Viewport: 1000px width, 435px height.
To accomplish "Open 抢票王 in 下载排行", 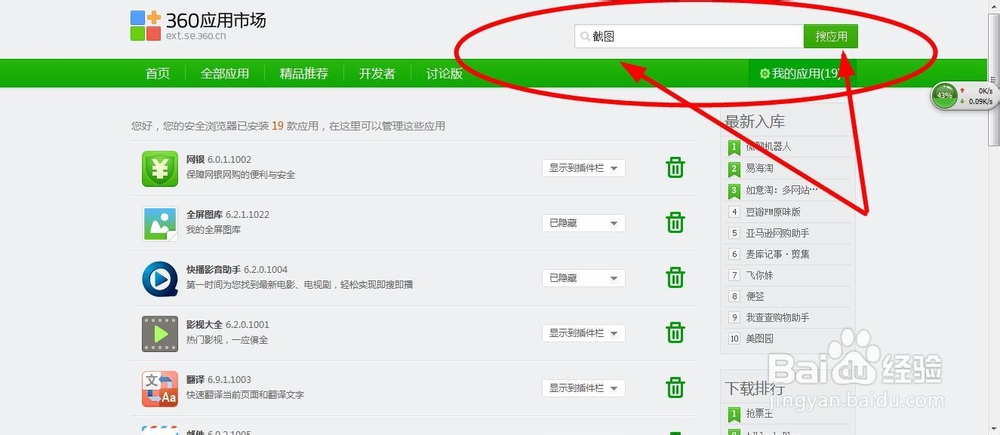I will click(x=760, y=414).
